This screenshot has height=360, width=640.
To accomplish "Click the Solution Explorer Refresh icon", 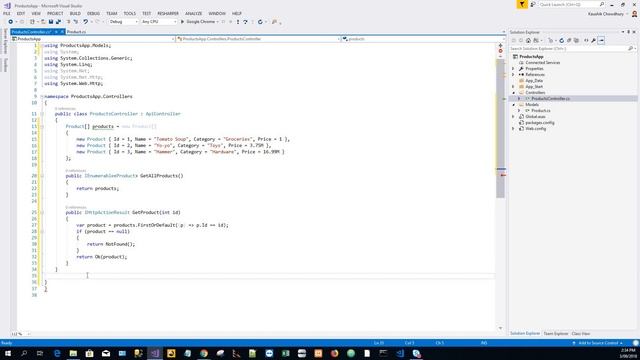I will coord(561,40).
